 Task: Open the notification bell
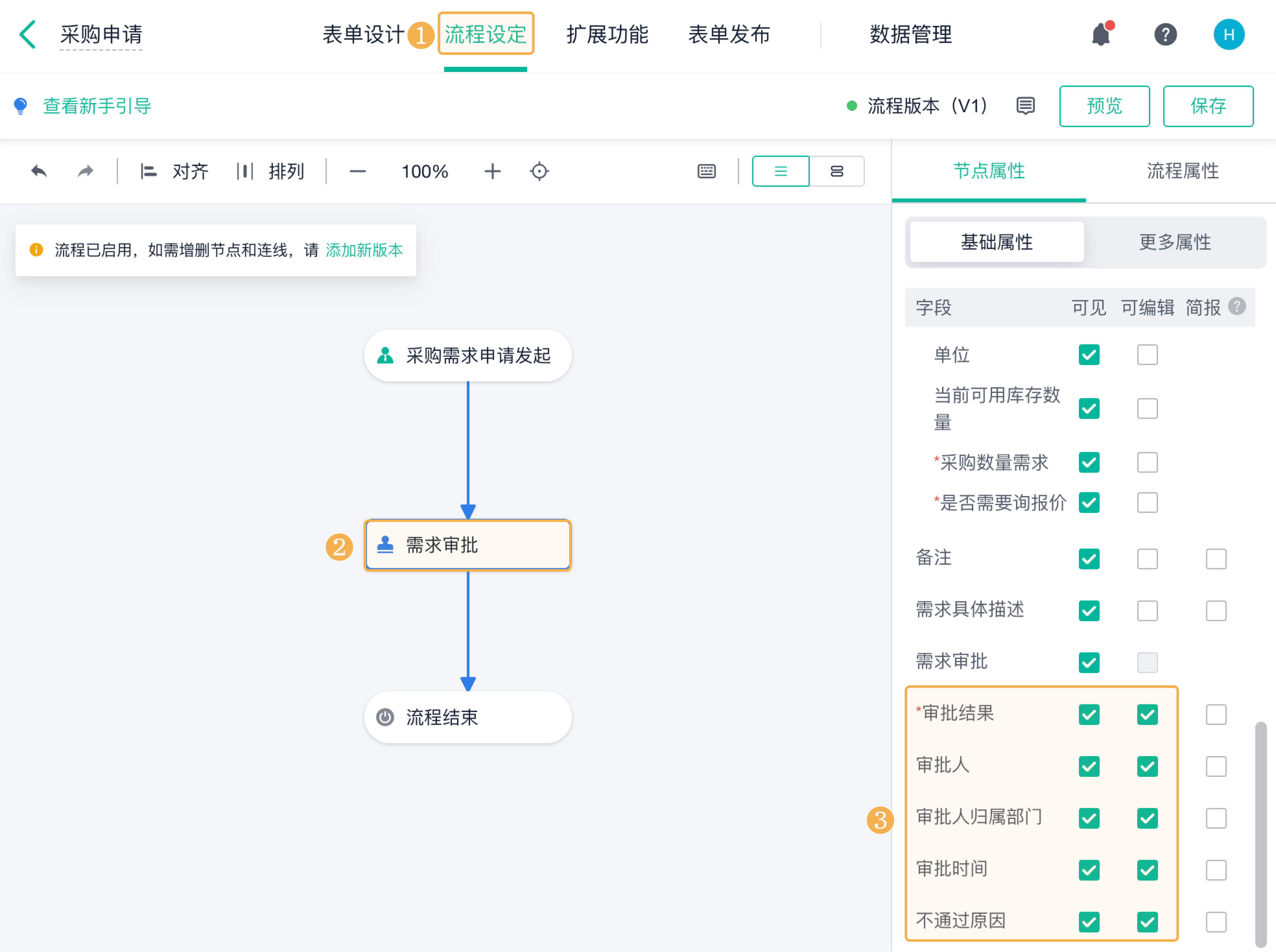click(x=1101, y=34)
